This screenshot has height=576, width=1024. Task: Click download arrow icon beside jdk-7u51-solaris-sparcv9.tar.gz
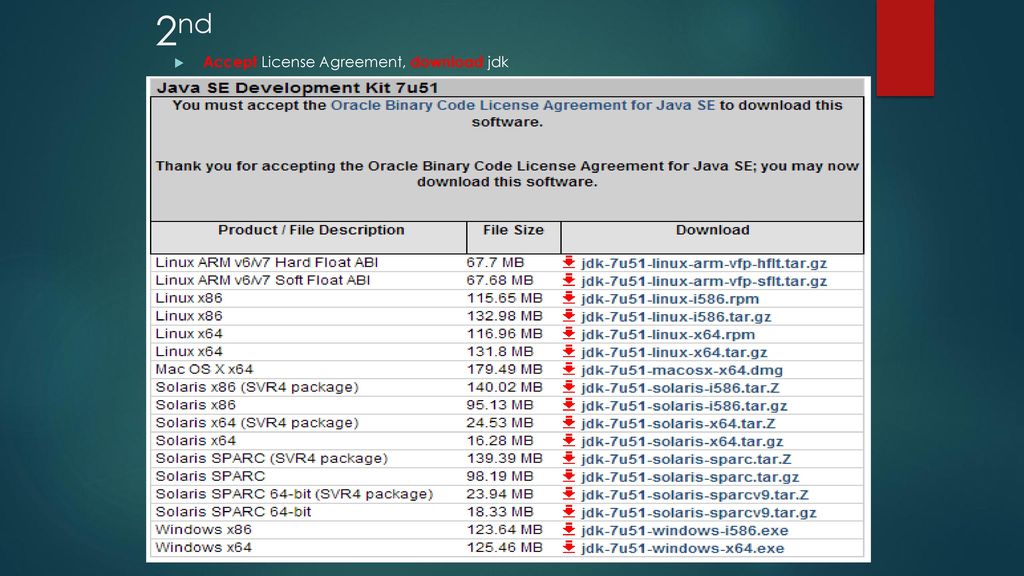(x=569, y=512)
